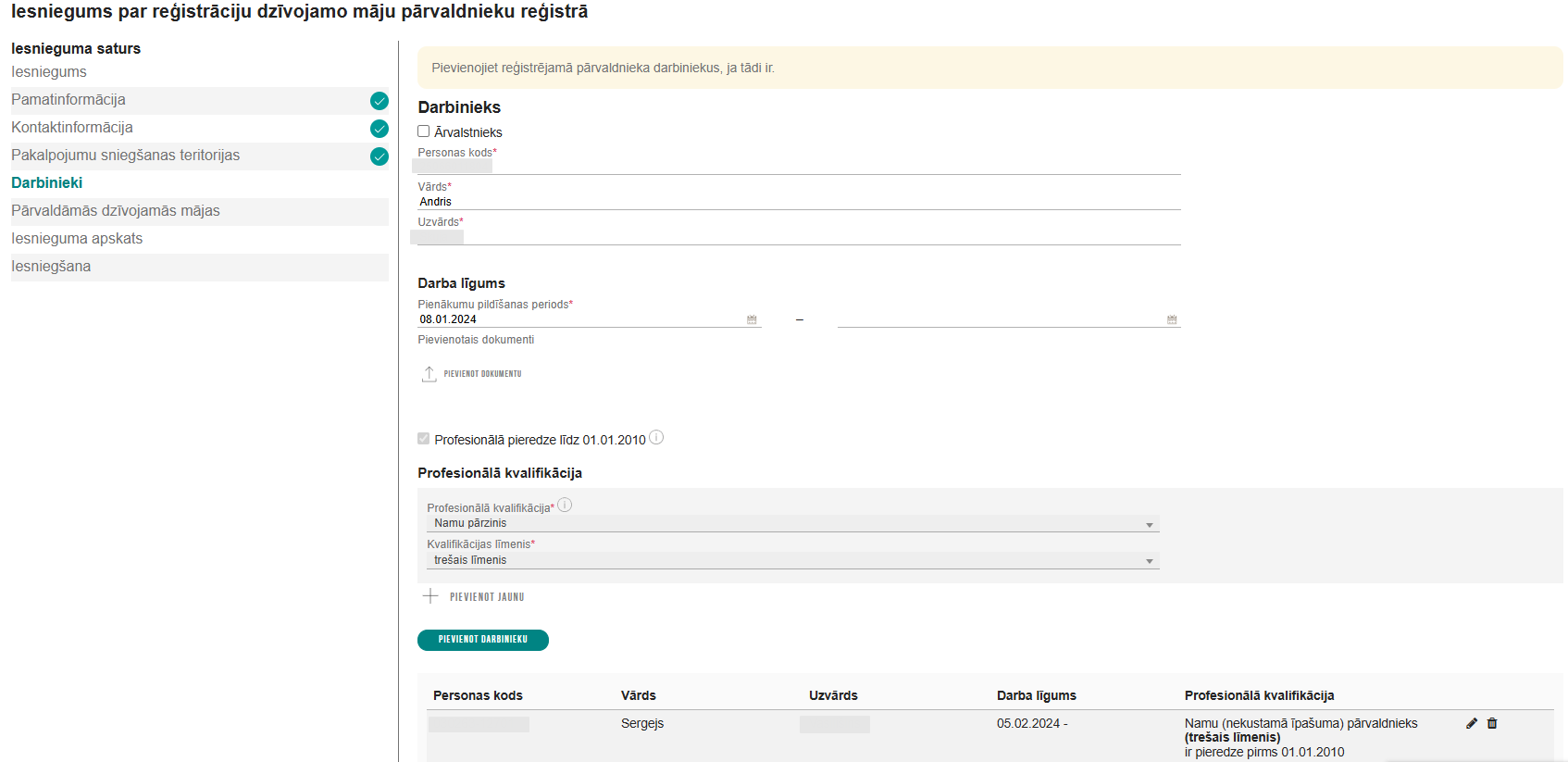Click the Darba līgums column header

1037,695
